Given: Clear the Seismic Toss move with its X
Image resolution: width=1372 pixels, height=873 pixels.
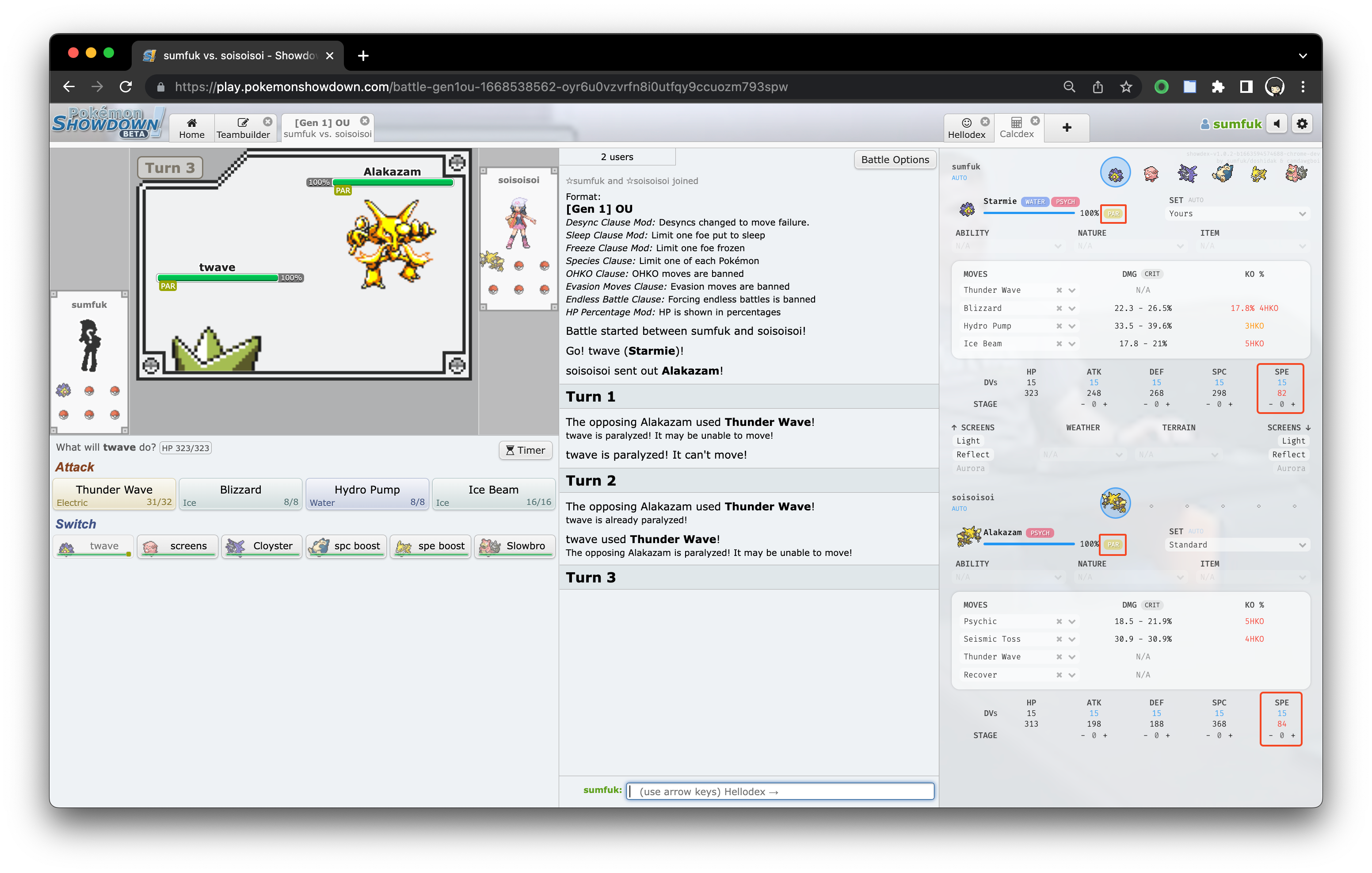Looking at the screenshot, I should (x=1059, y=639).
